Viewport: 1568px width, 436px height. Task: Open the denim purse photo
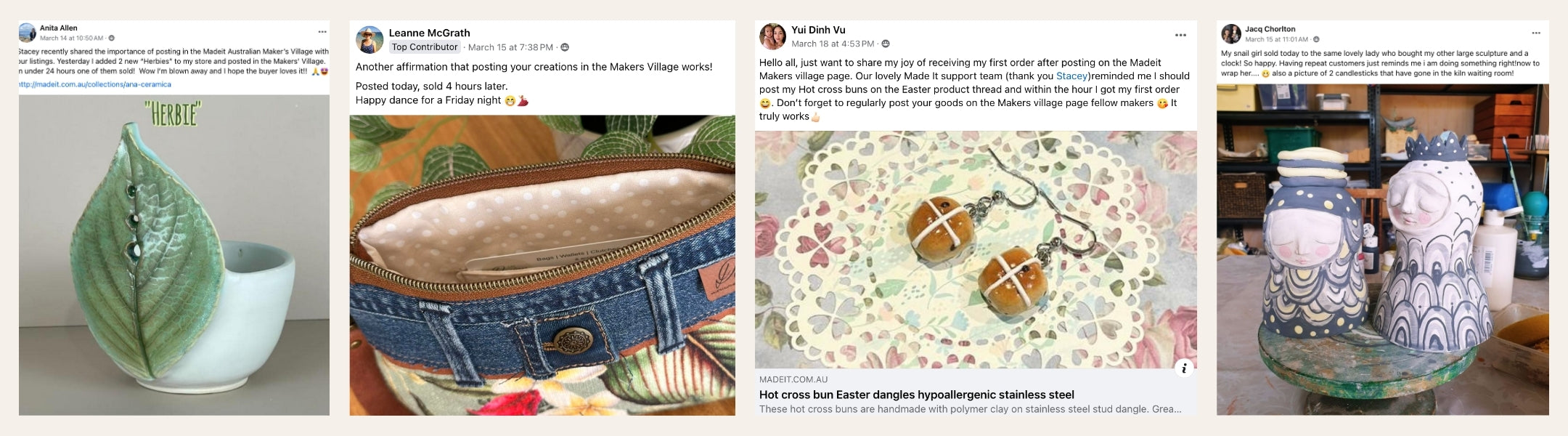(x=542, y=265)
